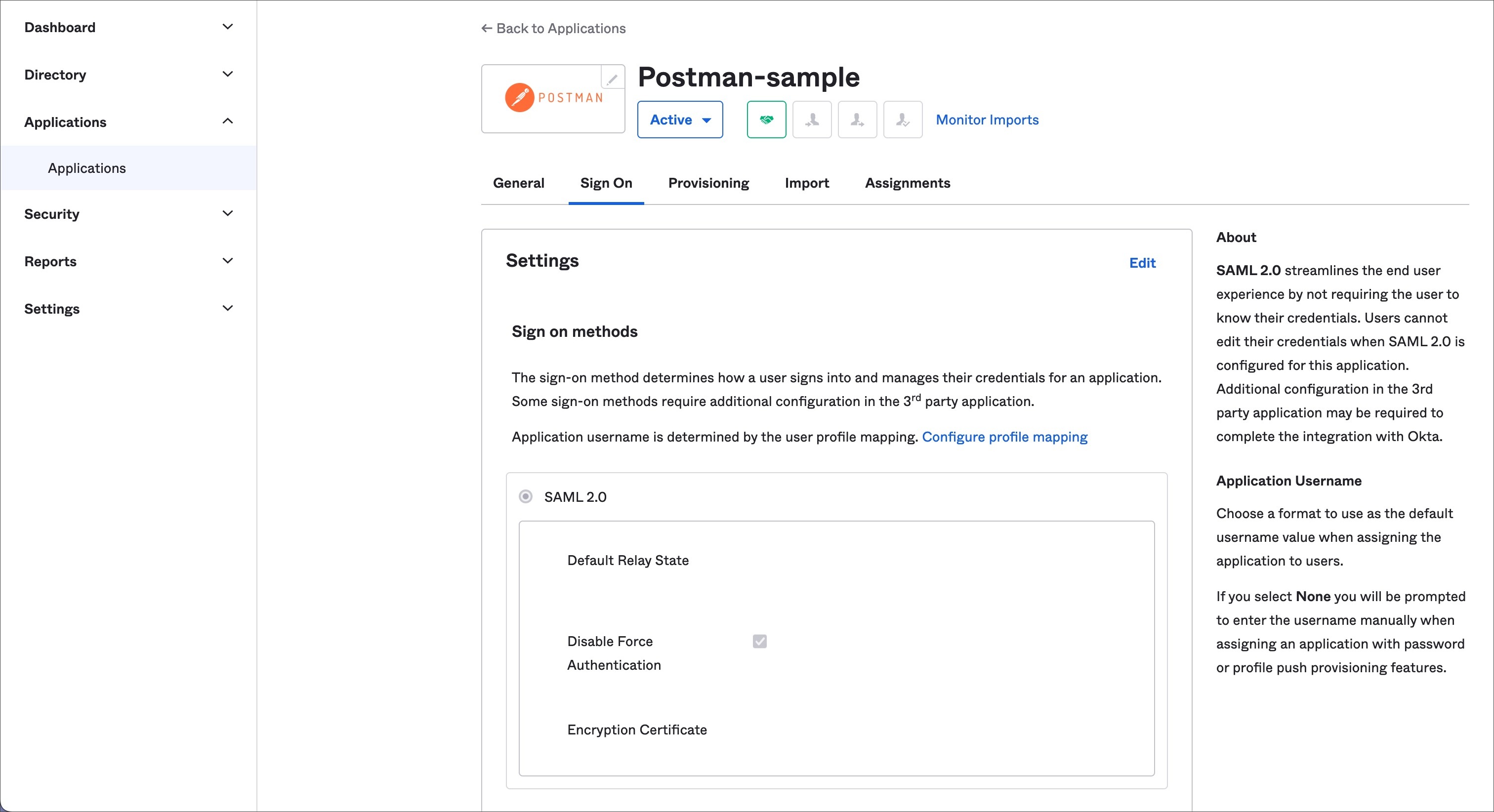Open the Assignments tab

click(907, 183)
